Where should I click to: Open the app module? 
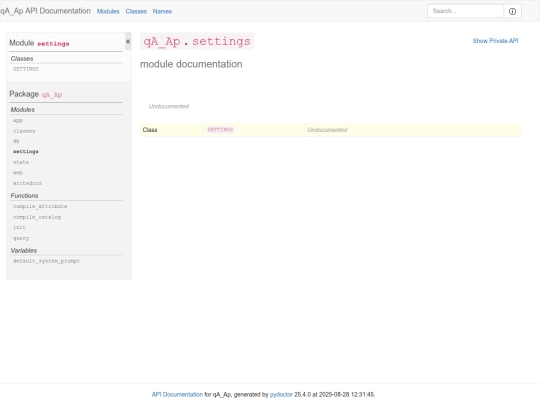pos(18,121)
